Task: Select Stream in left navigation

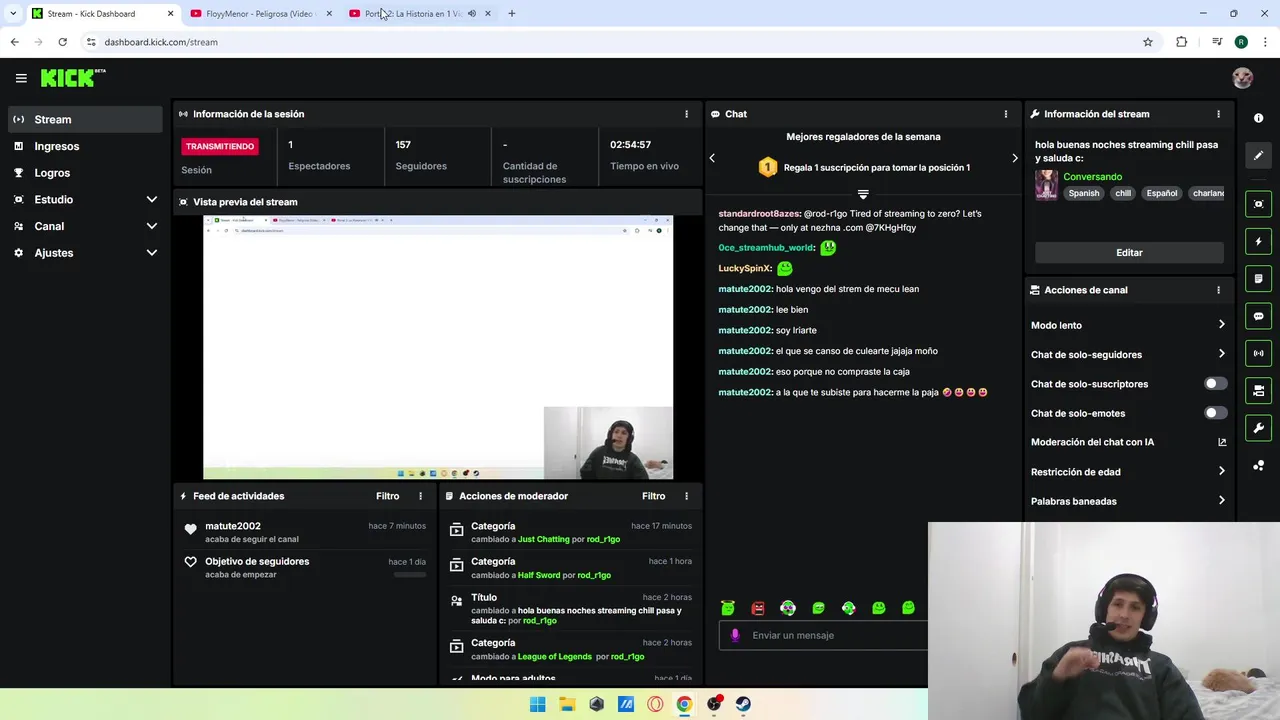Action: [85, 119]
